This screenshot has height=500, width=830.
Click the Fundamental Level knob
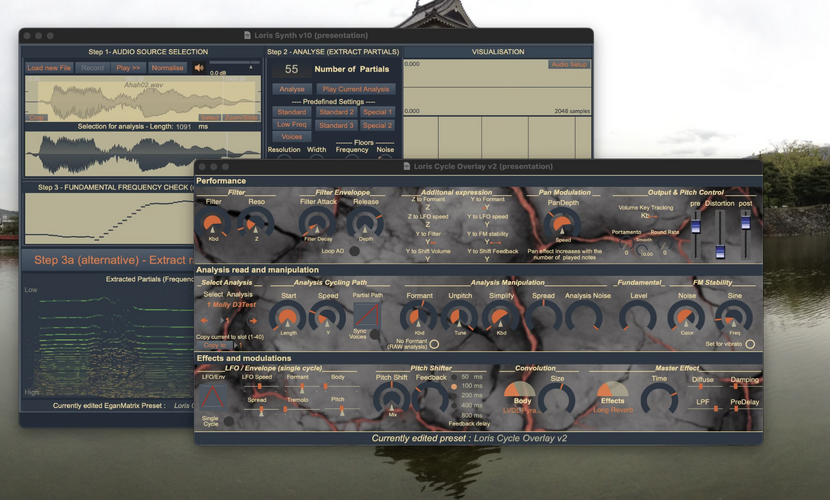coord(638,317)
